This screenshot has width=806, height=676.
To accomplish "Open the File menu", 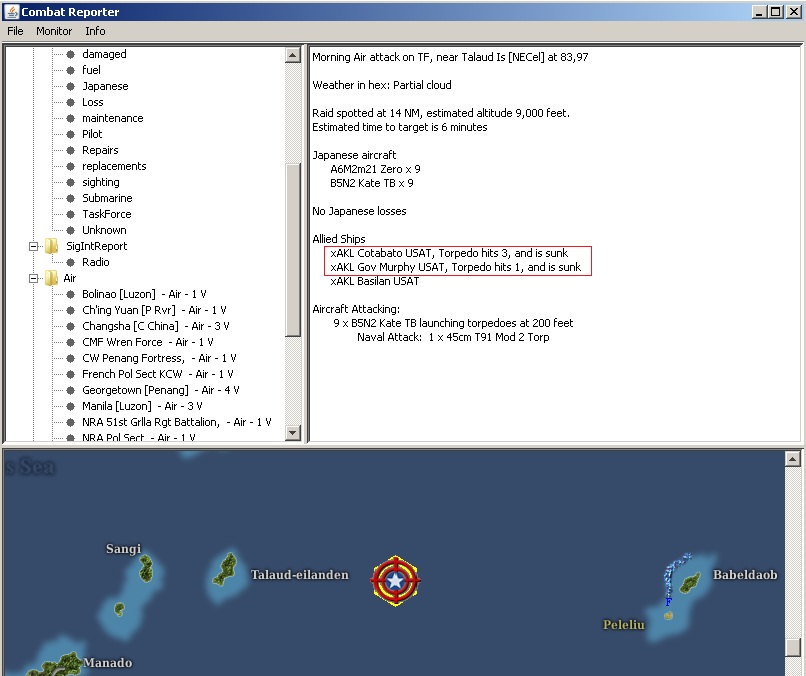I will pos(15,31).
